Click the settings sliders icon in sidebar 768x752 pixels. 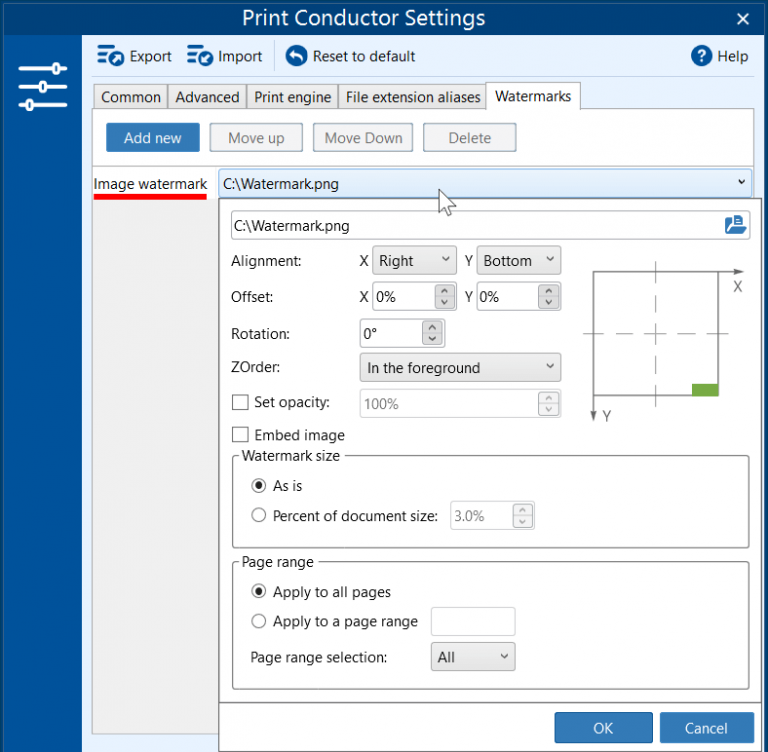[x=42, y=87]
